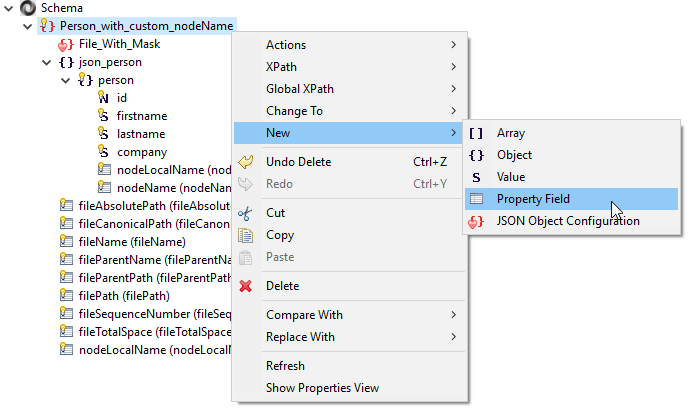The image size is (694, 416).
Task: Choose Show Properties View
Action: 322,388
